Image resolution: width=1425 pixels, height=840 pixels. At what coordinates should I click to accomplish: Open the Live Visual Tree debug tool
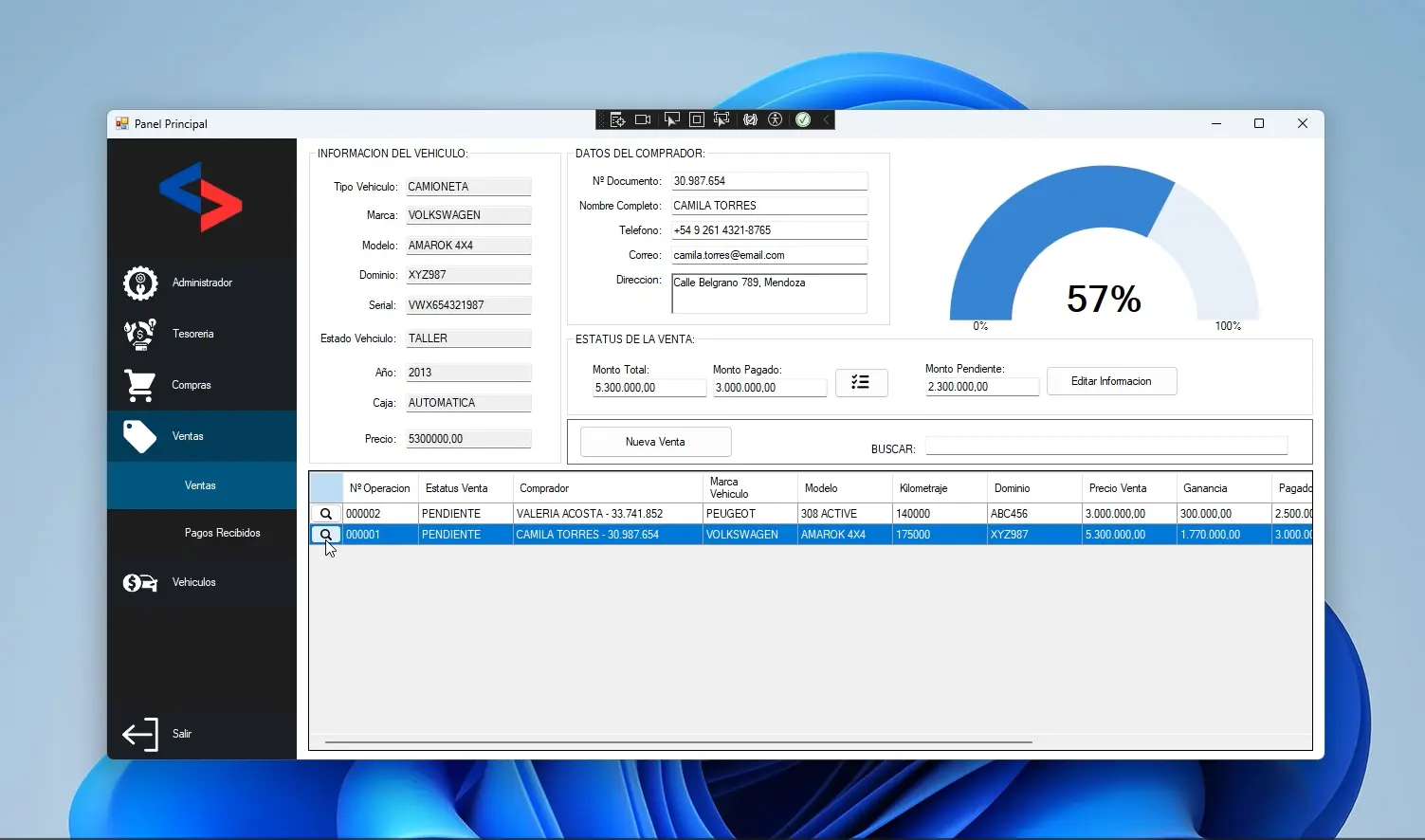pyautogui.click(x=617, y=119)
